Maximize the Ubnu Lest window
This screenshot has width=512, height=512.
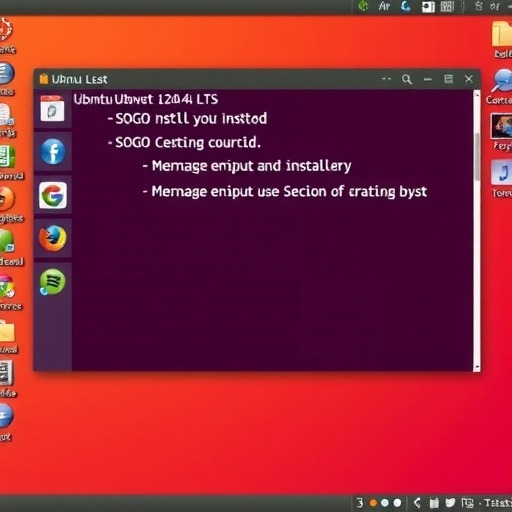(448, 79)
